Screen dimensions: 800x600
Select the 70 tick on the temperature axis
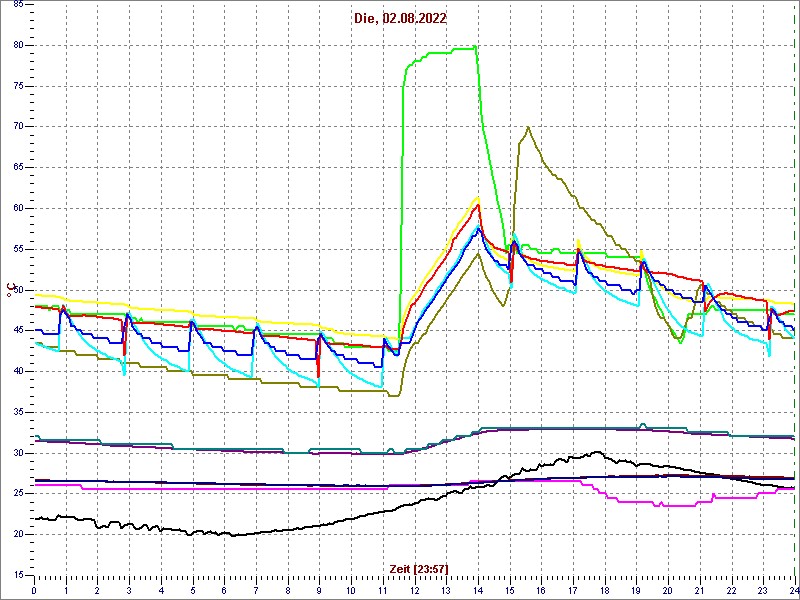(17, 127)
